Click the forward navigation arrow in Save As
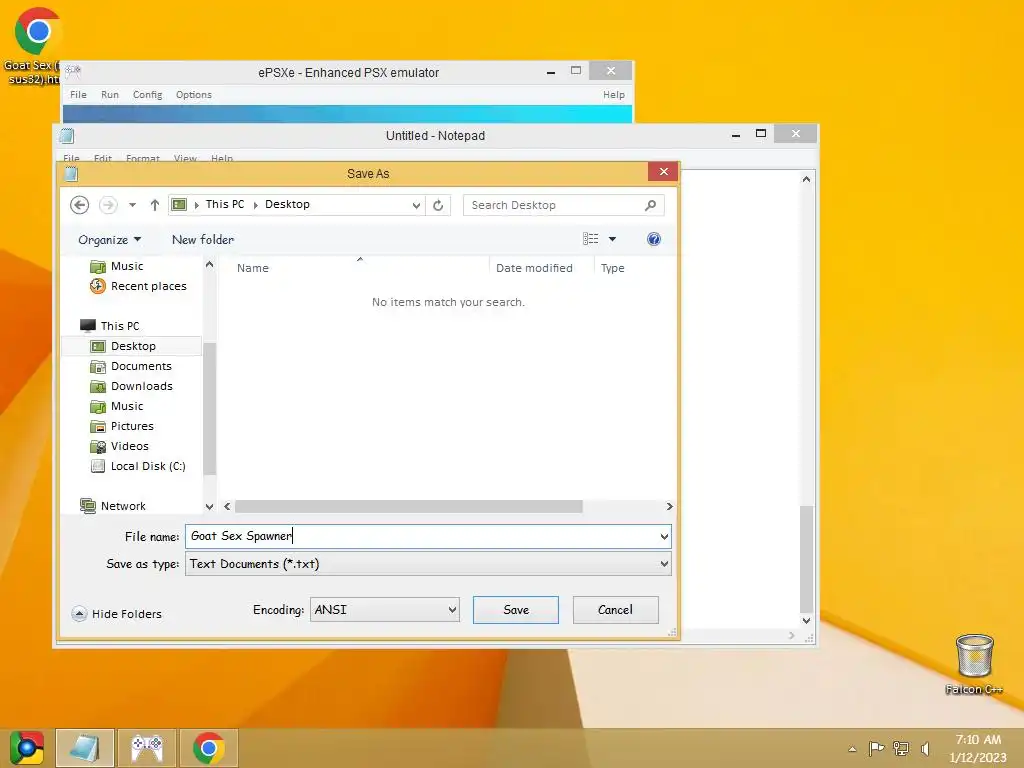This screenshot has height=768, width=1024. pyautogui.click(x=108, y=205)
